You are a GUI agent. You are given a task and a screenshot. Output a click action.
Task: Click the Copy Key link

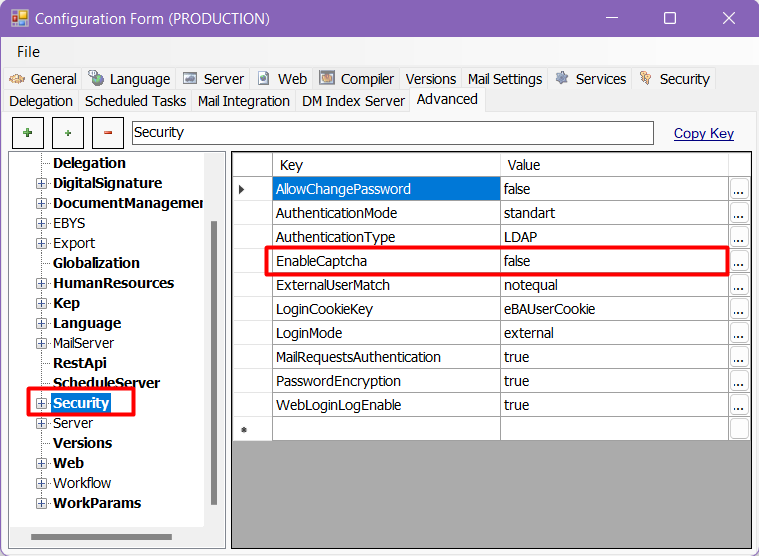703,133
